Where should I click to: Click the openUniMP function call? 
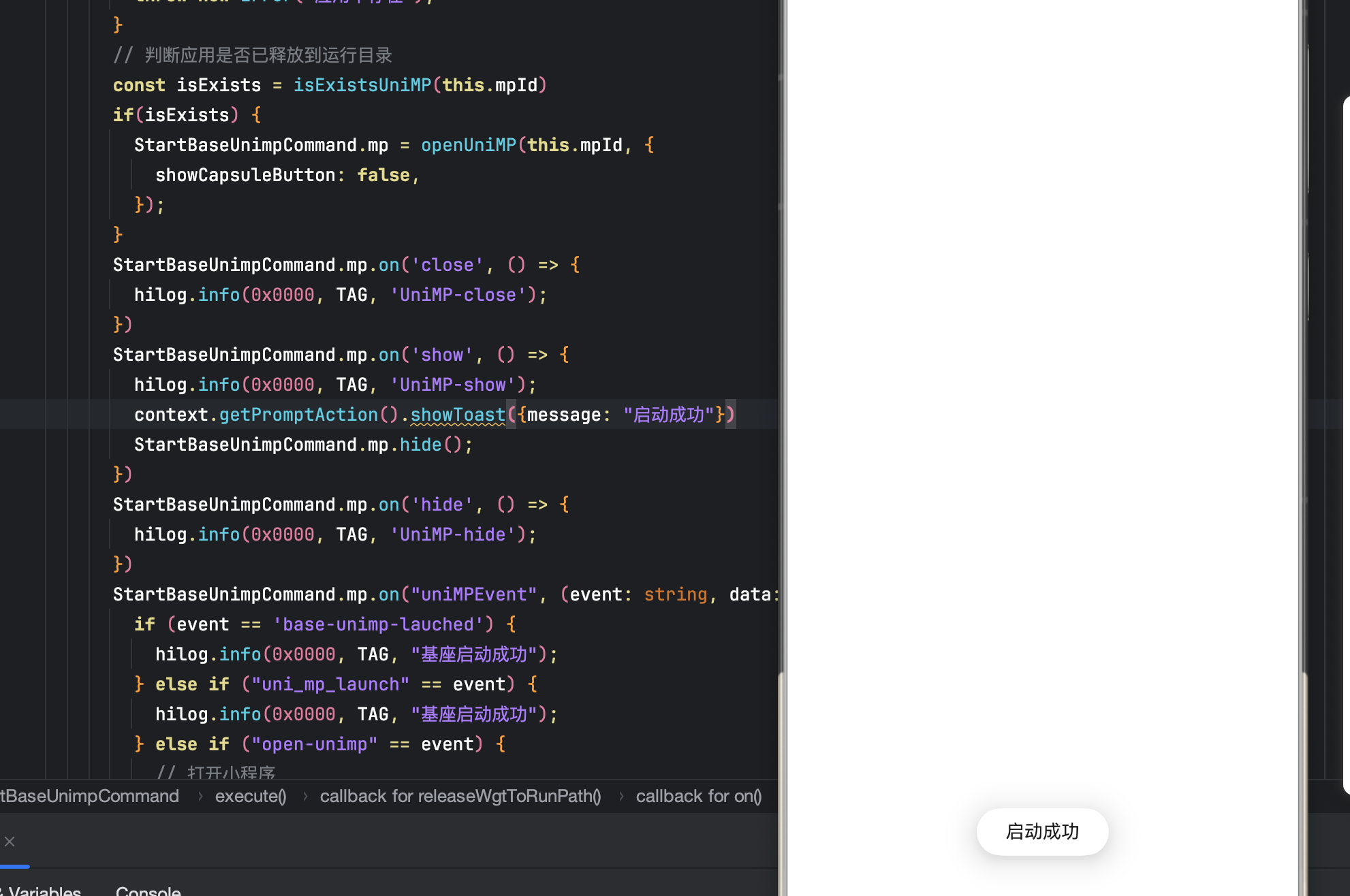(x=468, y=145)
